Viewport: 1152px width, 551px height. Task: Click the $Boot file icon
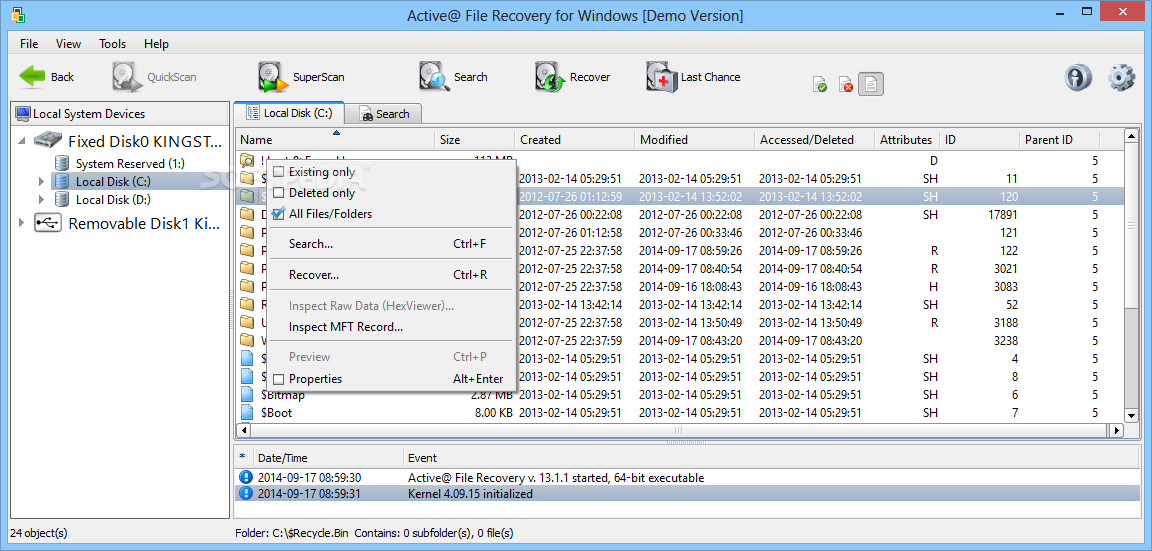[x=248, y=412]
